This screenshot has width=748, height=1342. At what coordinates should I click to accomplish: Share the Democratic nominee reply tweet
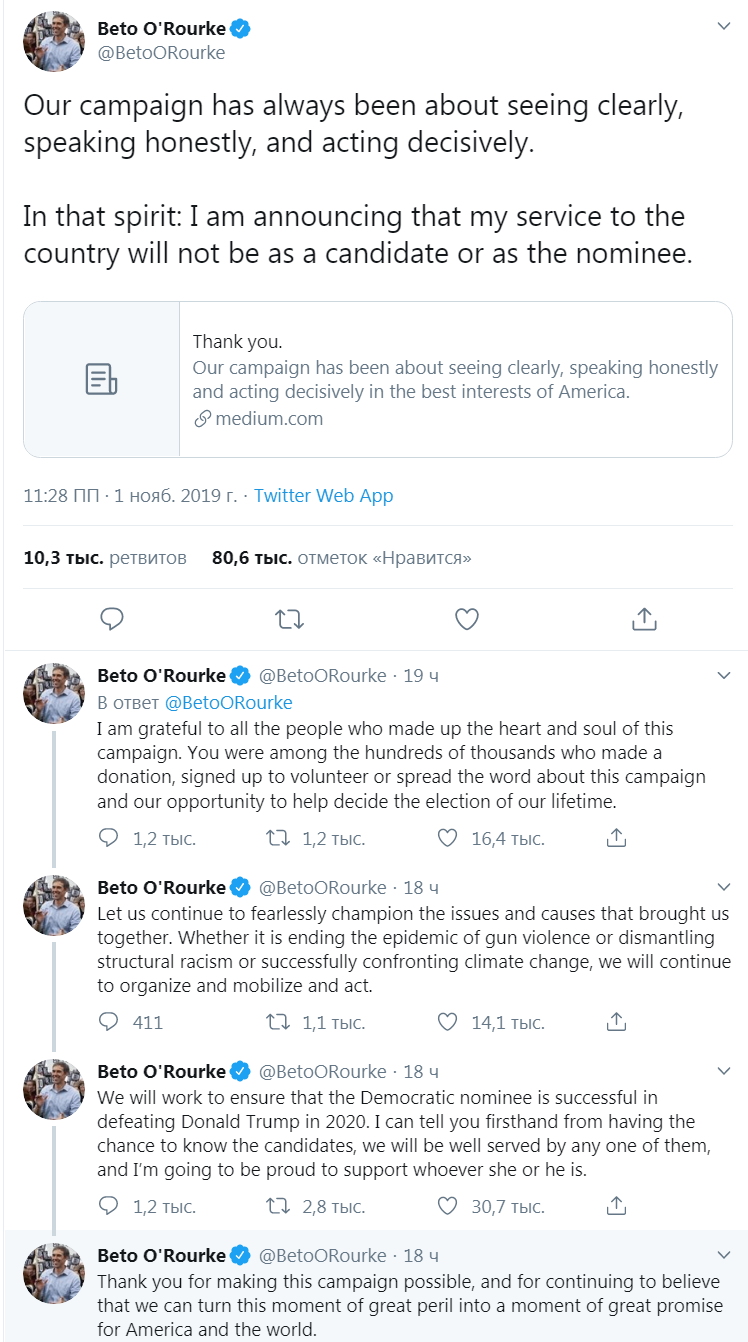tap(617, 1206)
